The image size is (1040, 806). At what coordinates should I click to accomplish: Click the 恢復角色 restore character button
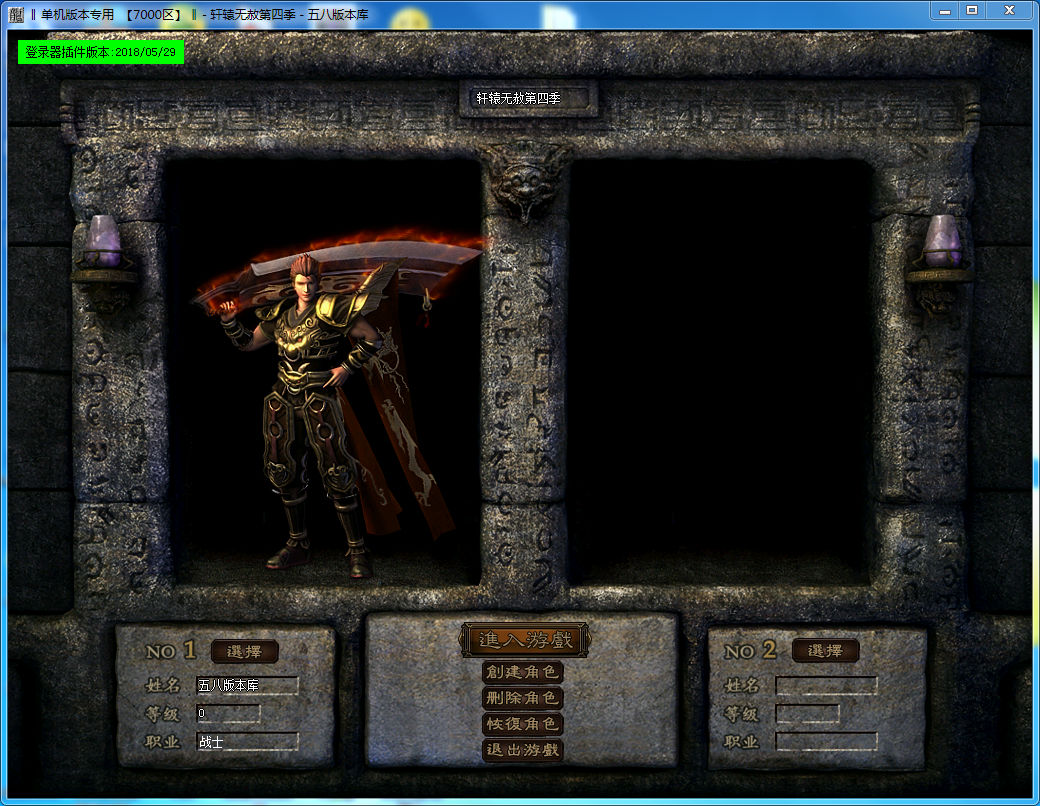[x=523, y=724]
